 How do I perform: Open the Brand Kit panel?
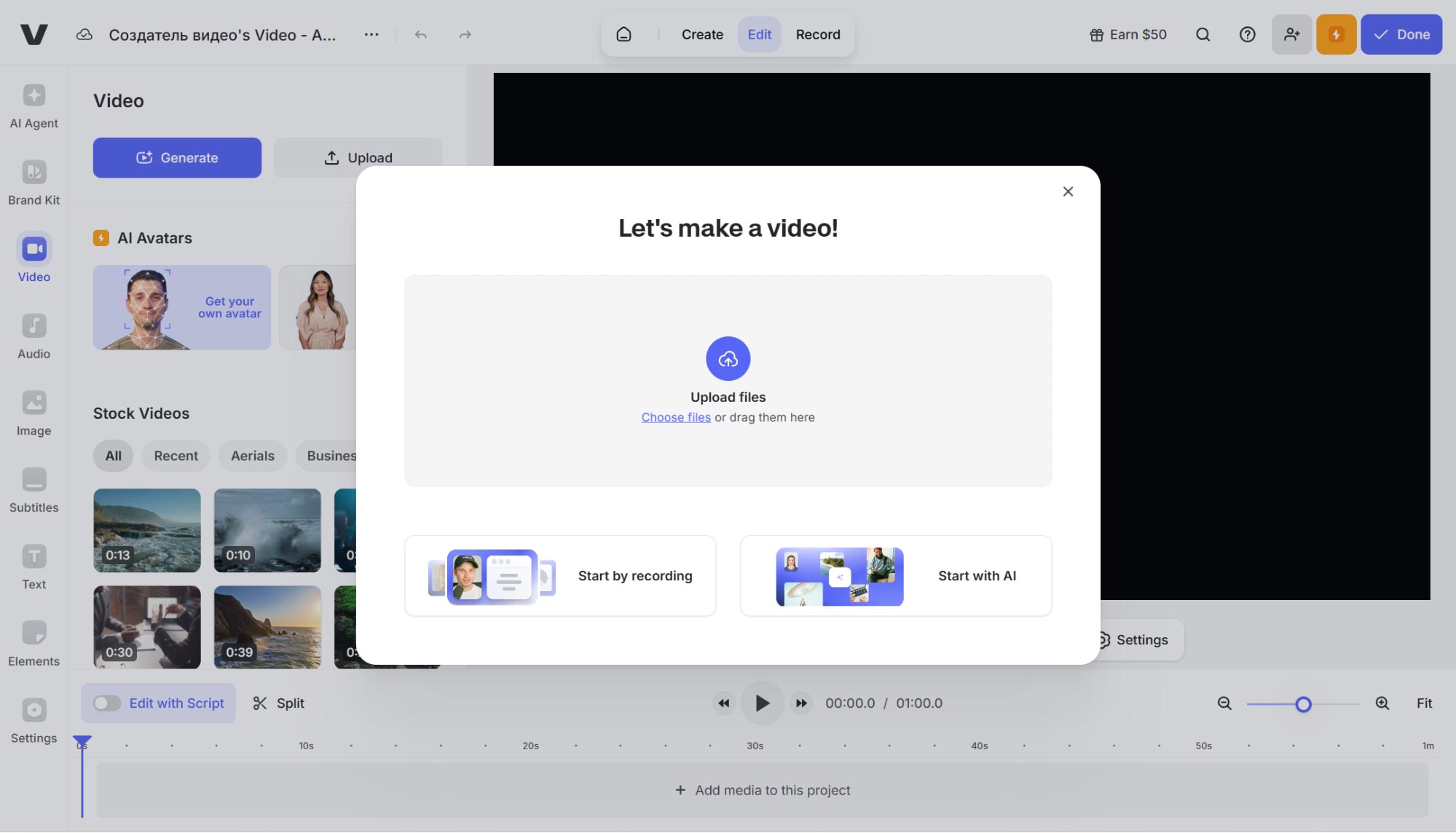point(34,183)
